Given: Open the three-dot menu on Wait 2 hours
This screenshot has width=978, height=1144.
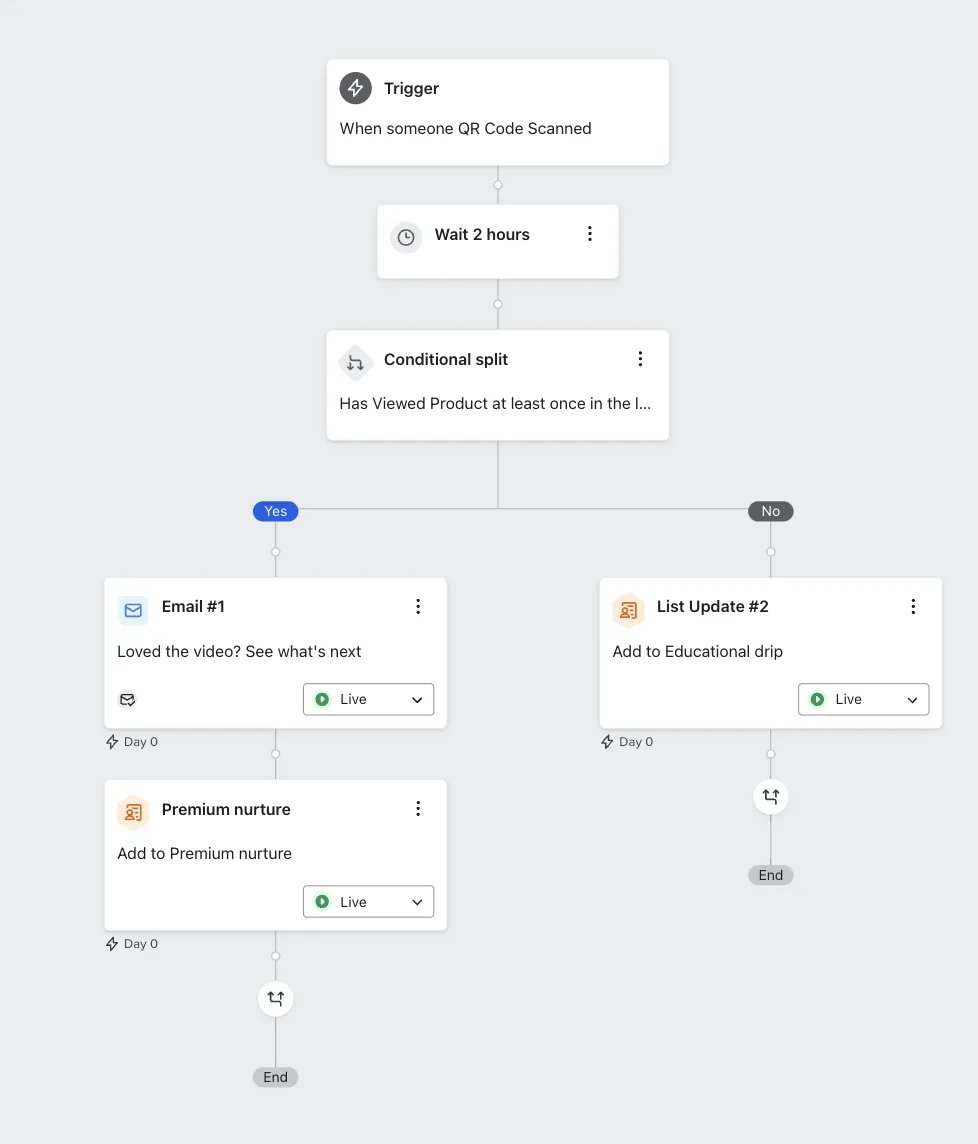Looking at the screenshot, I should 590,232.
